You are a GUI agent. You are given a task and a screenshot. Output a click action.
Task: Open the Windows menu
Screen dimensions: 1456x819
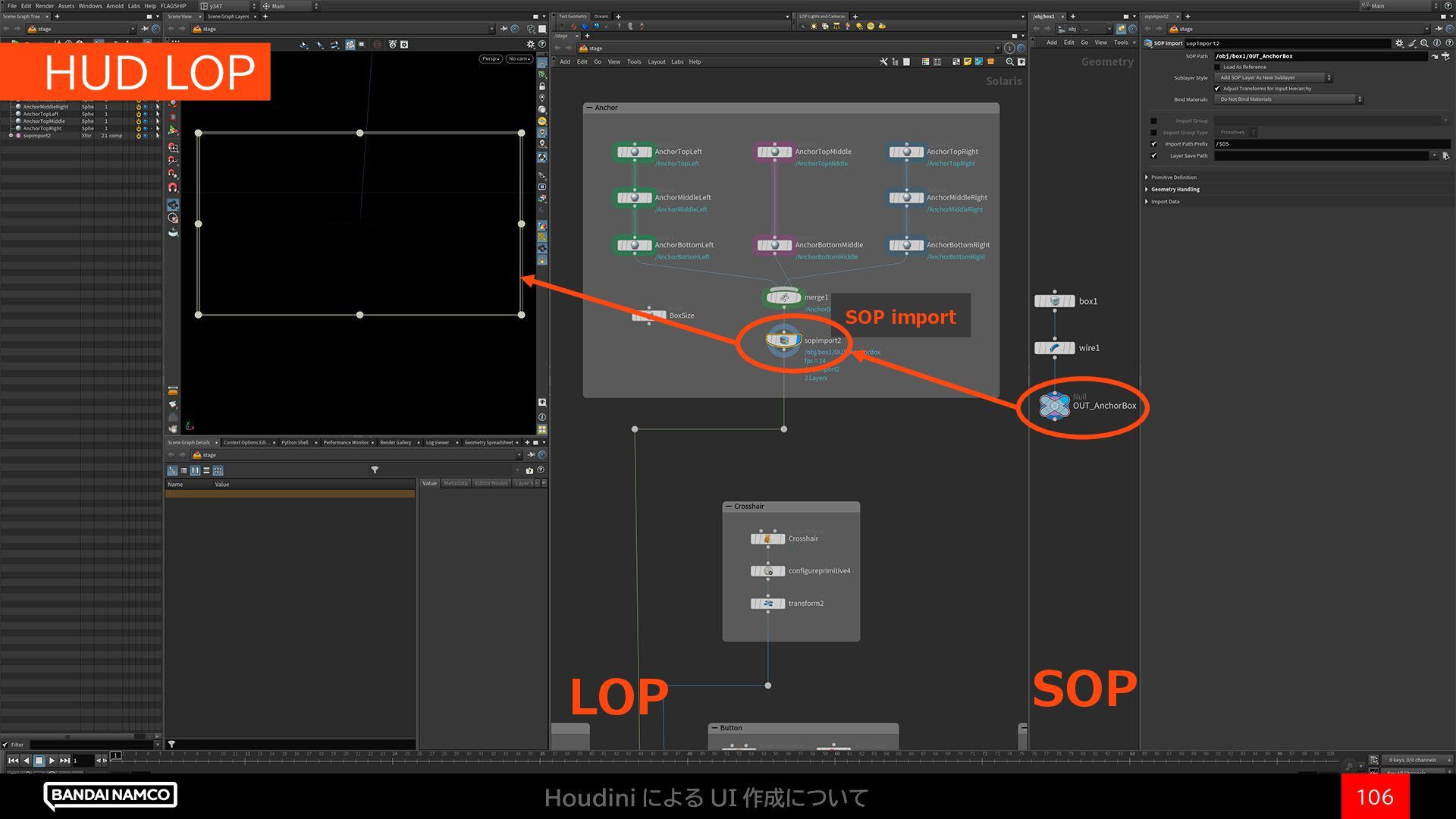(89, 5)
